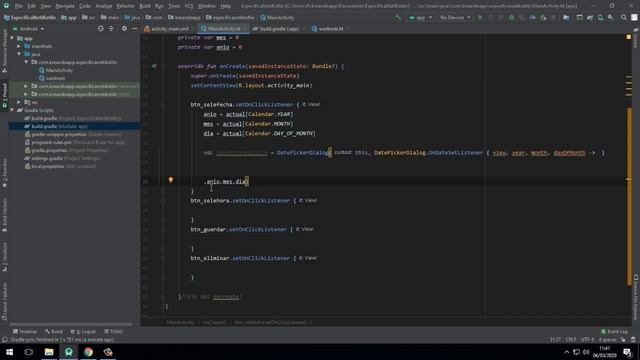This screenshot has width=640, height=360.
Task: Open the Build tool window
Action: 54,331
